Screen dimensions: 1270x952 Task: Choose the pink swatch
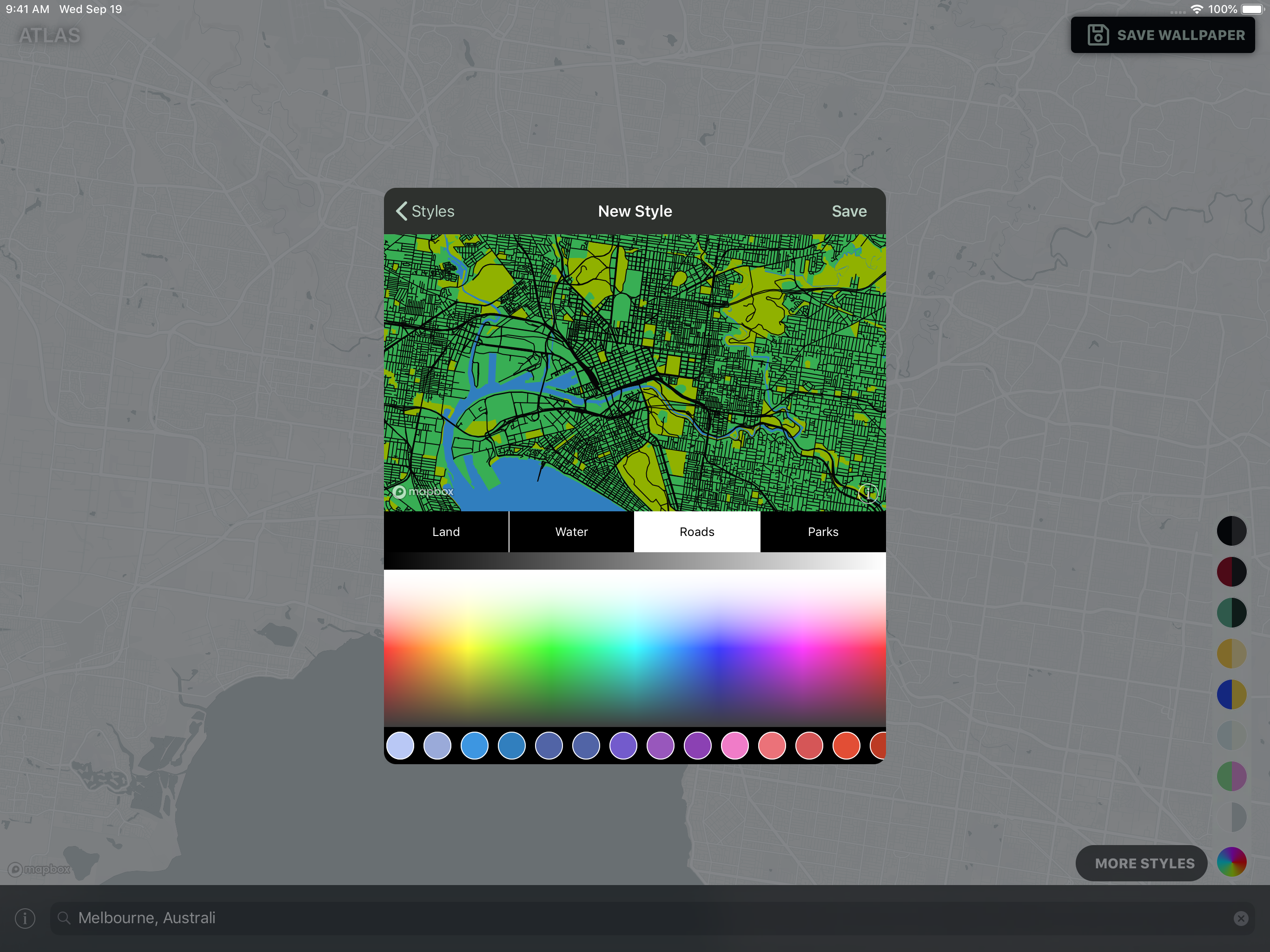click(735, 745)
